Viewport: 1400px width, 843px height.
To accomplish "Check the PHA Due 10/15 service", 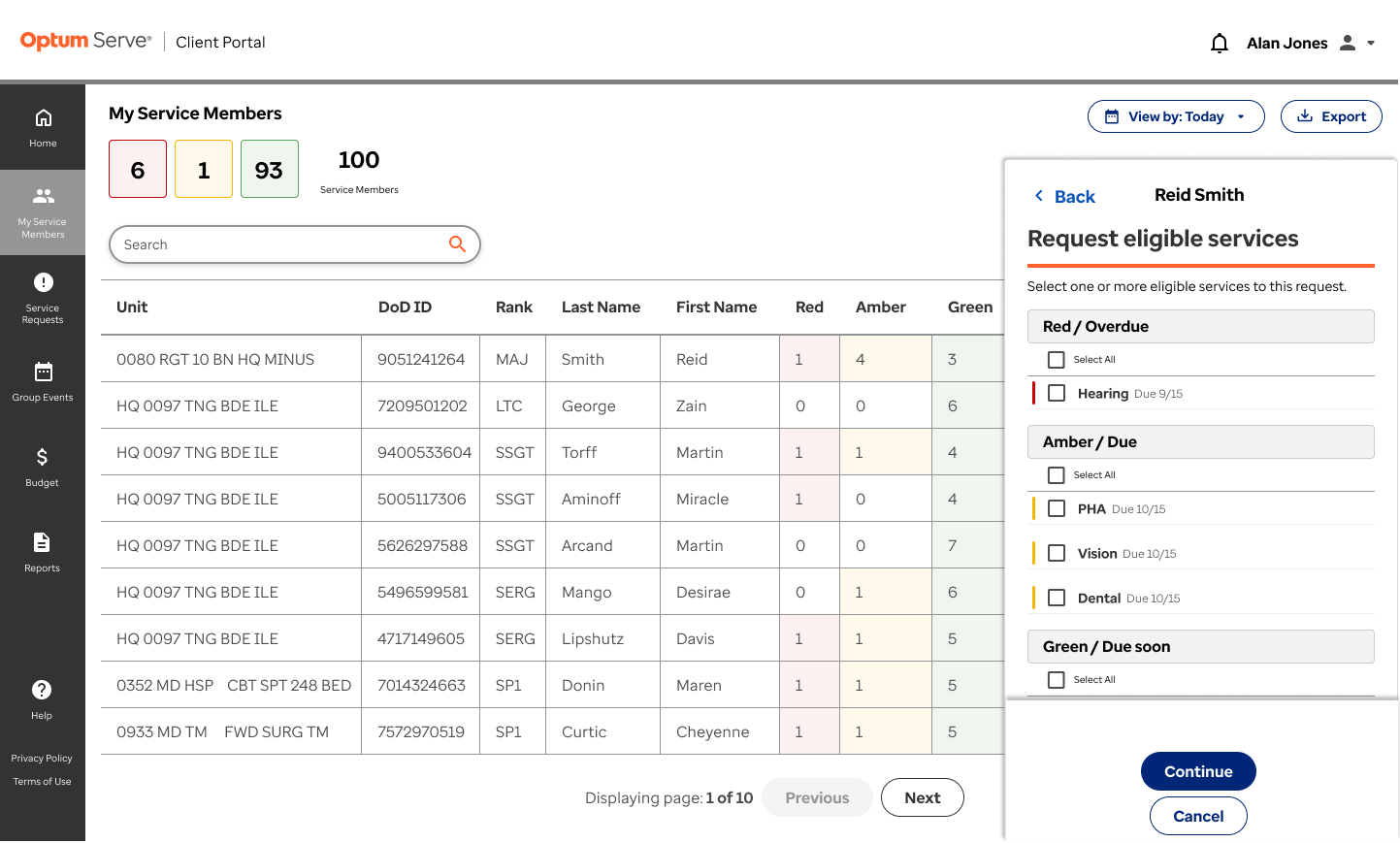I will pyautogui.click(x=1057, y=508).
